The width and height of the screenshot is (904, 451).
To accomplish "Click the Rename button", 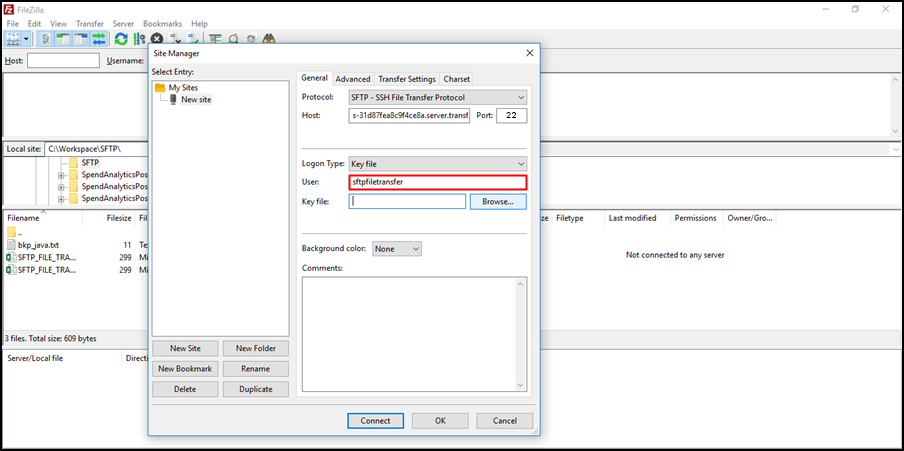I will 256,369.
